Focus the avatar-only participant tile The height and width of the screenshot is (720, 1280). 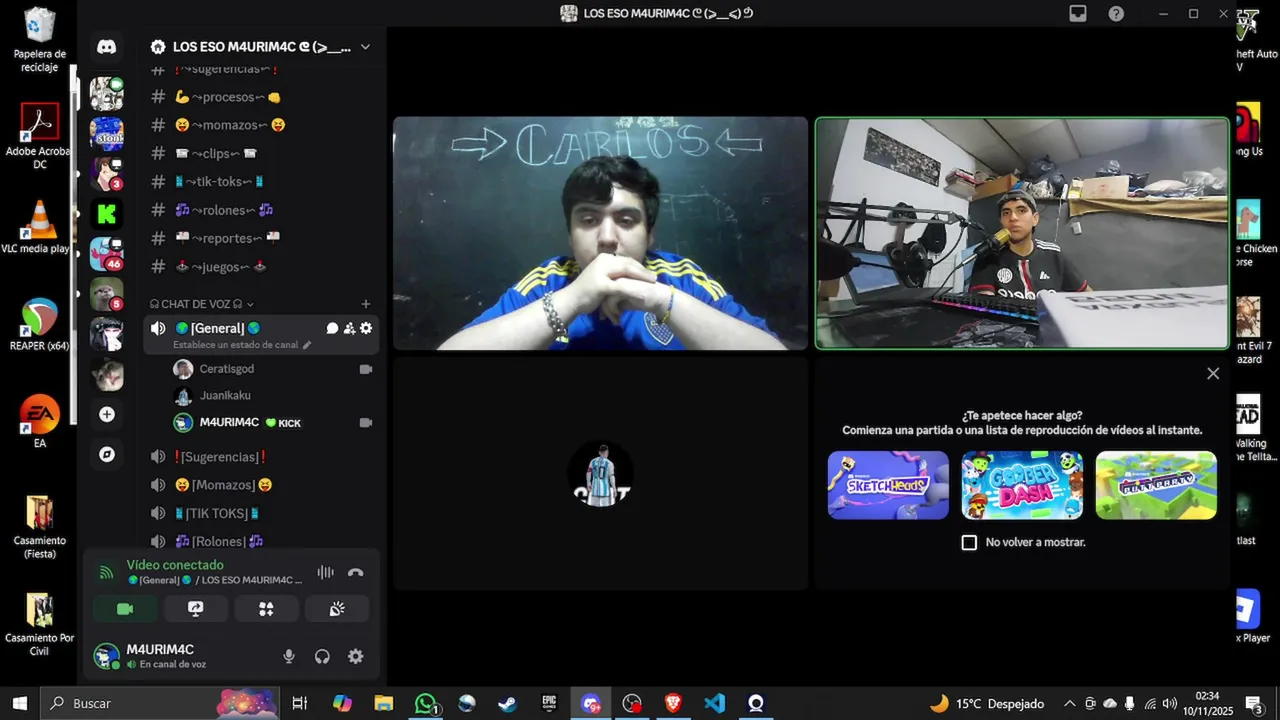coord(600,473)
